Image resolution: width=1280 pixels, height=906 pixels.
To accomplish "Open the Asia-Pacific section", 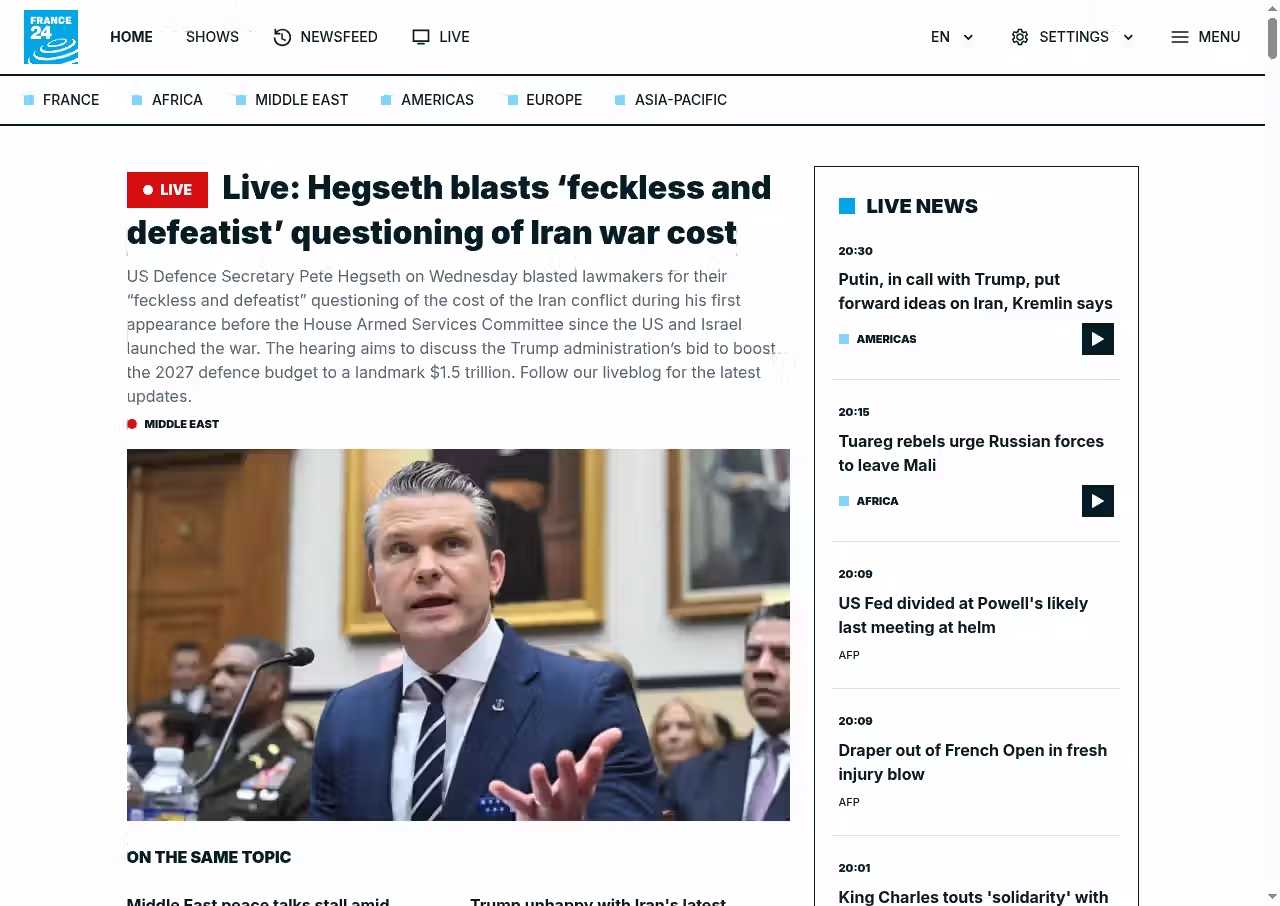I will (680, 100).
